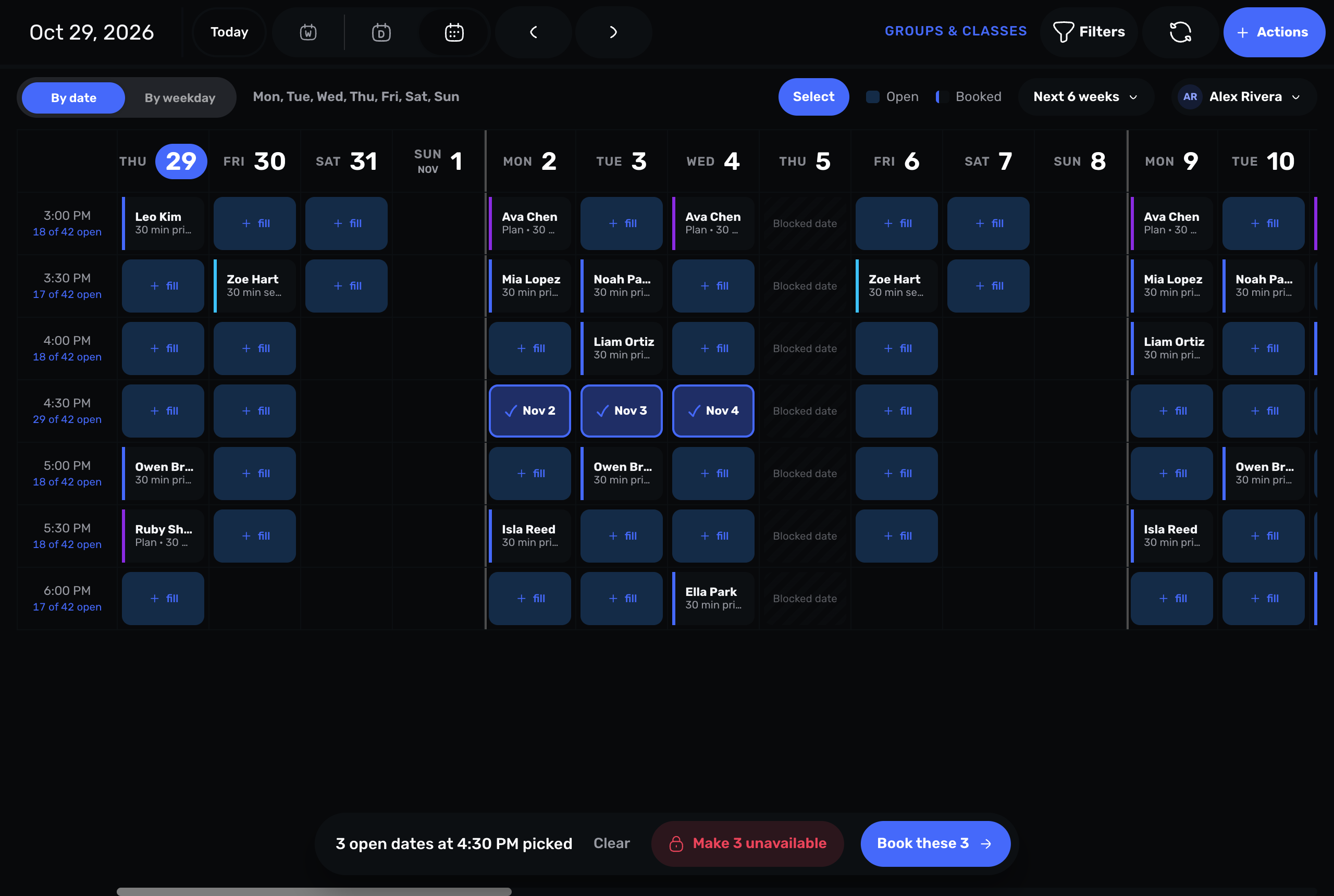Screen dimensions: 1334x896
Task: Go to next period arrow
Action: [x=613, y=32]
